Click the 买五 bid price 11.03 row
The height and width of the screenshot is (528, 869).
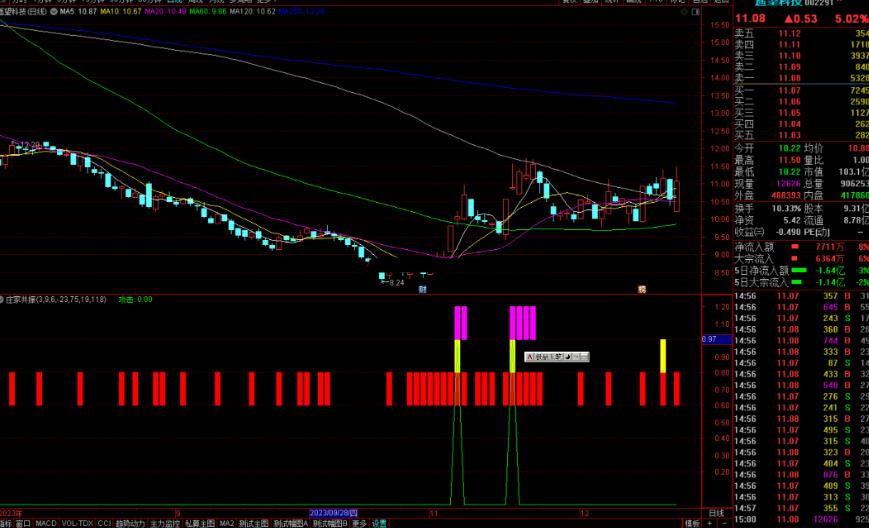click(x=801, y=135)
